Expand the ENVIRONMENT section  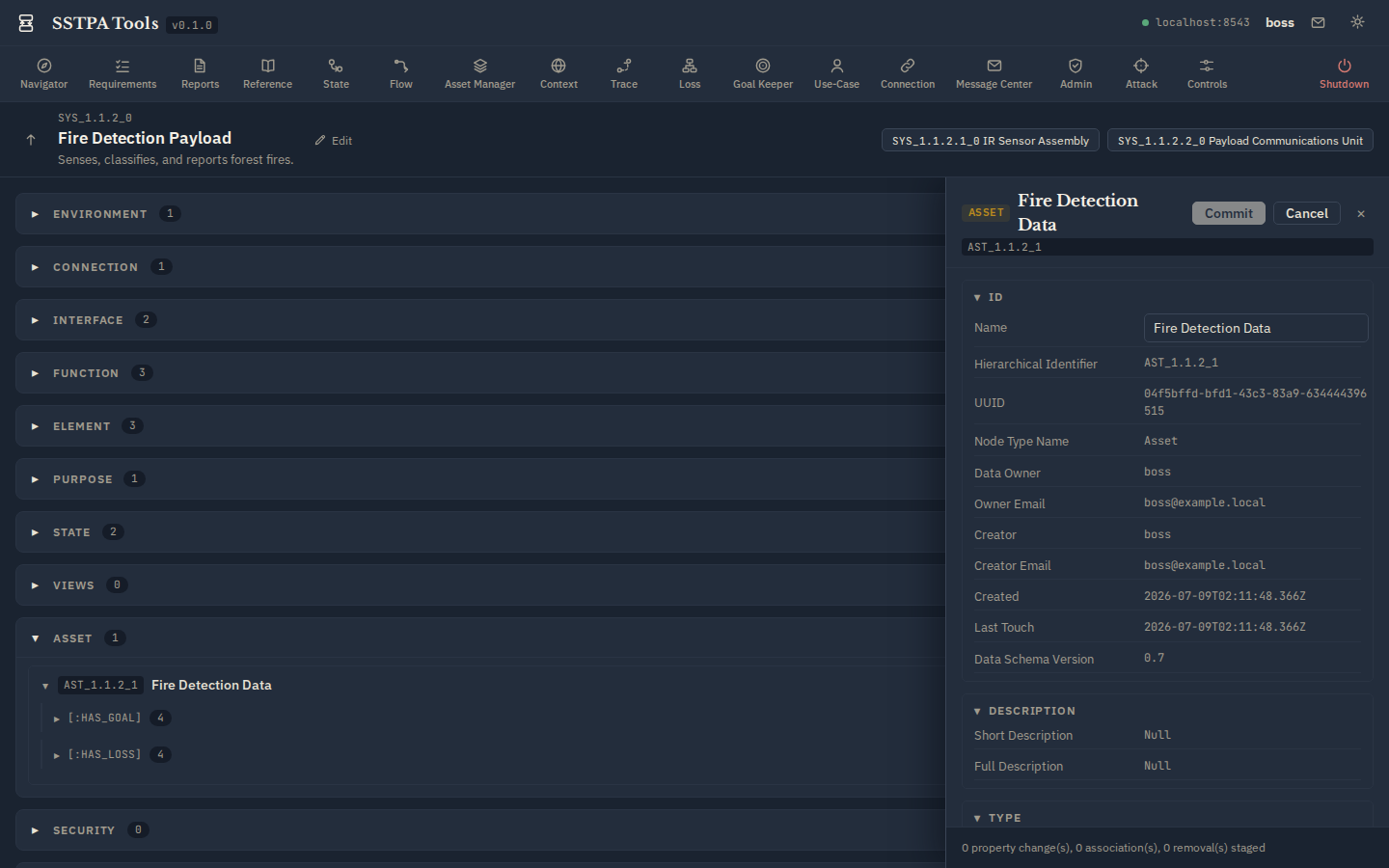[480, 214]
